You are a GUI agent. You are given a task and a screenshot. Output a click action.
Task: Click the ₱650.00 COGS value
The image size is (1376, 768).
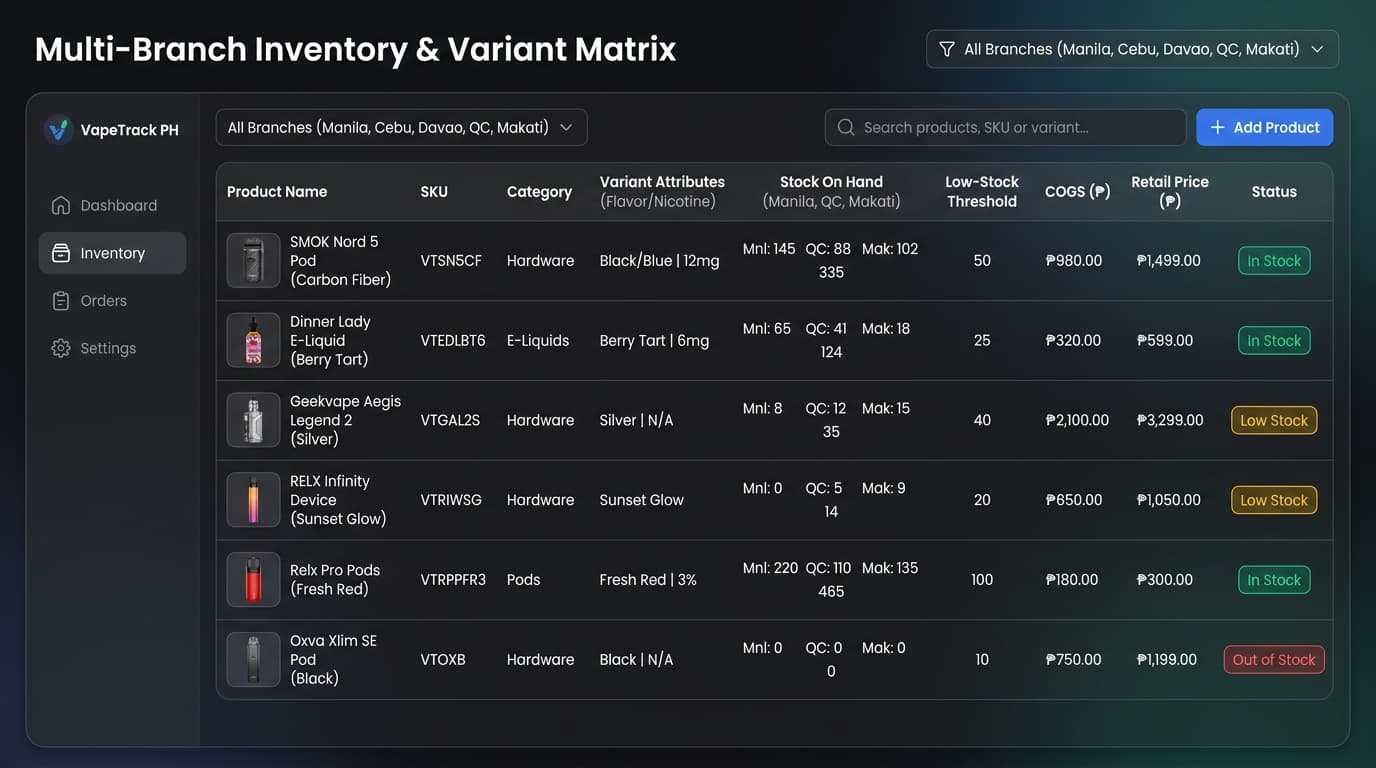[x=1074, y=500]
